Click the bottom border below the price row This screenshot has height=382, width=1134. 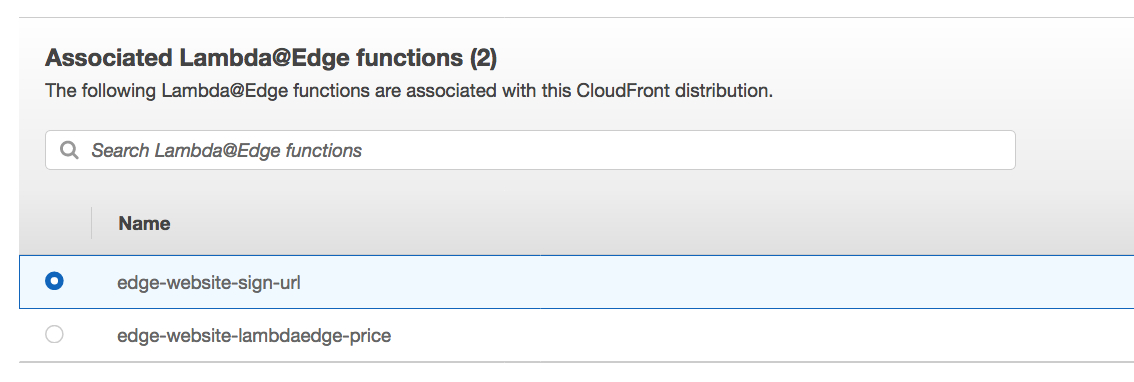[x=576, y=362]
